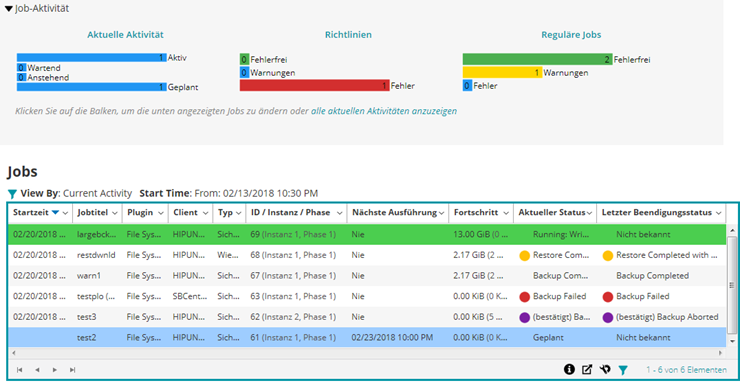The width and height of the screenshot is (740, 383).
Task: Click the yellow status dot for Restore Com...
Action: (524, 256)
